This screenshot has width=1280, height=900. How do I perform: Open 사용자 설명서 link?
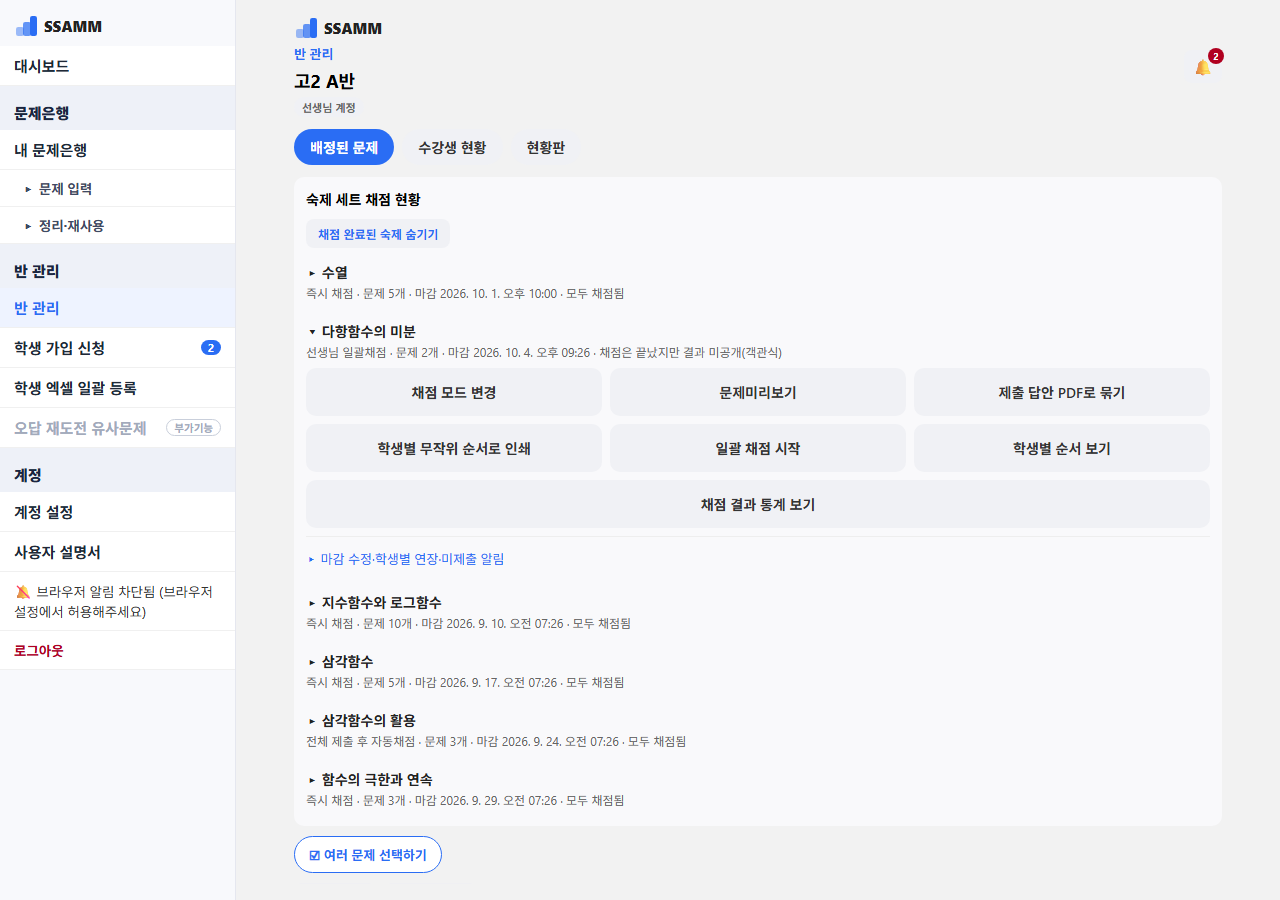[117, 552]
